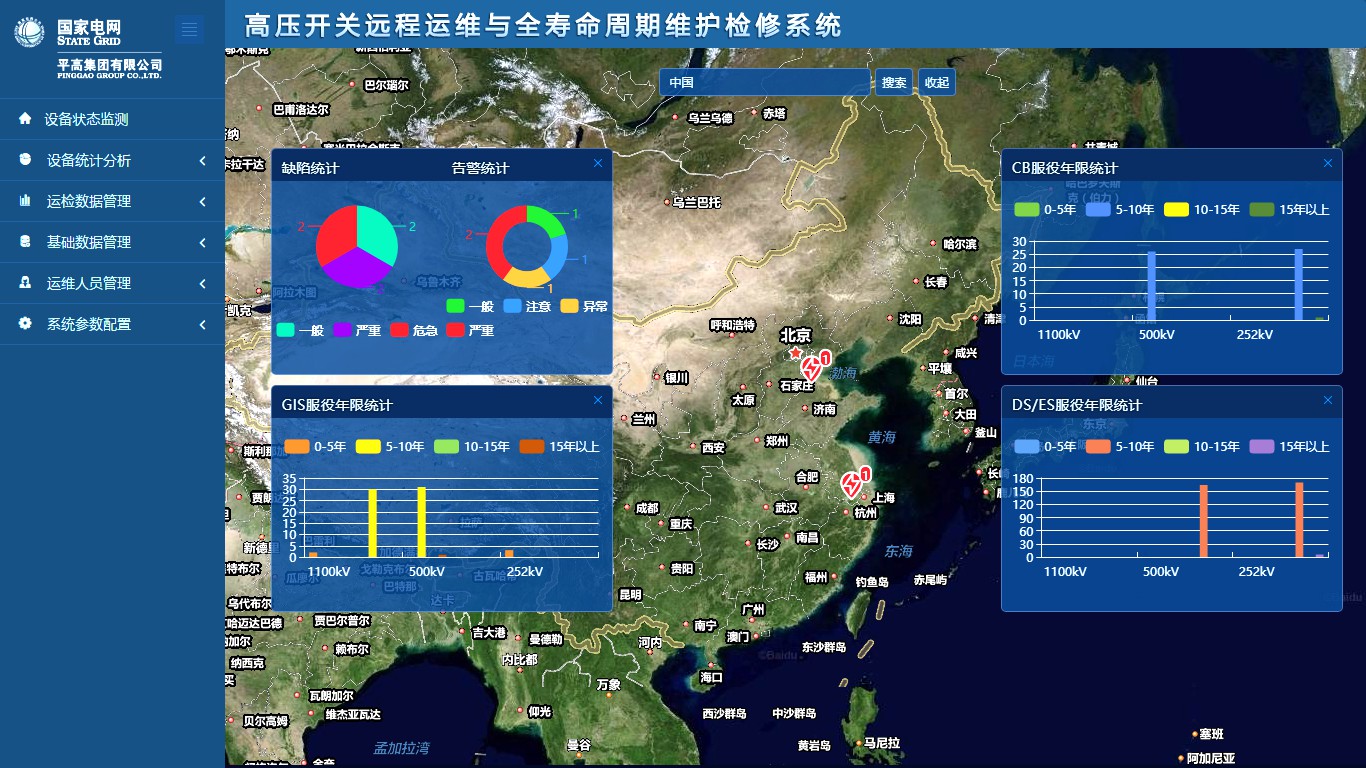Viewport: 1366px width, 768px height.
Task: Open the 运检数据管理 menu item
Action: tap(89, 201)
